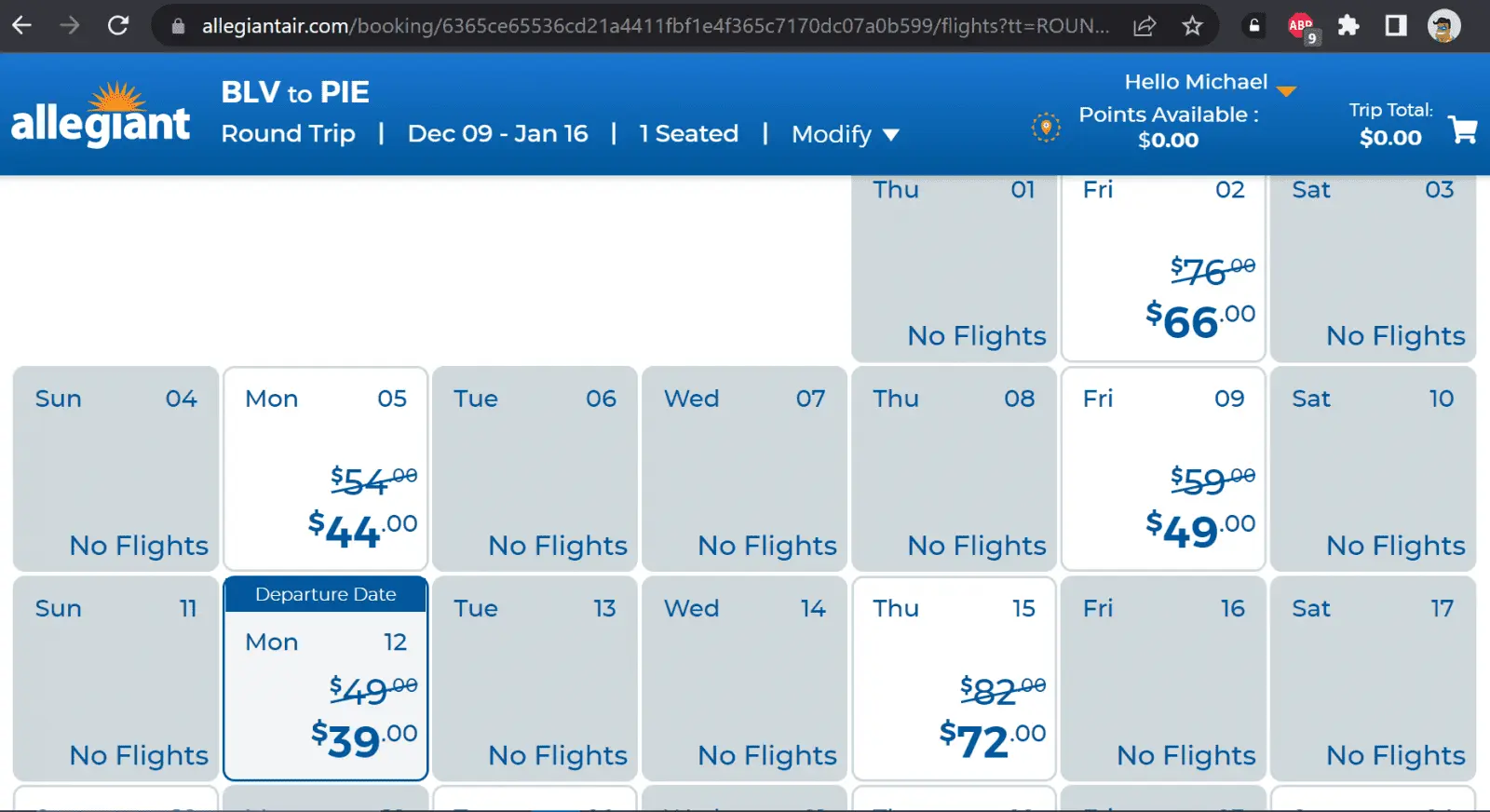Open the AdBlock Plus extension
1490x812 pixels.
pos(1301,26)
